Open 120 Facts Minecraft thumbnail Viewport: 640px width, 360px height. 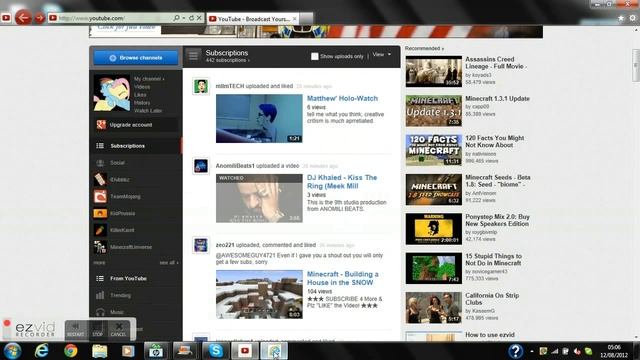pyautogui.click(x=433, y=150)
